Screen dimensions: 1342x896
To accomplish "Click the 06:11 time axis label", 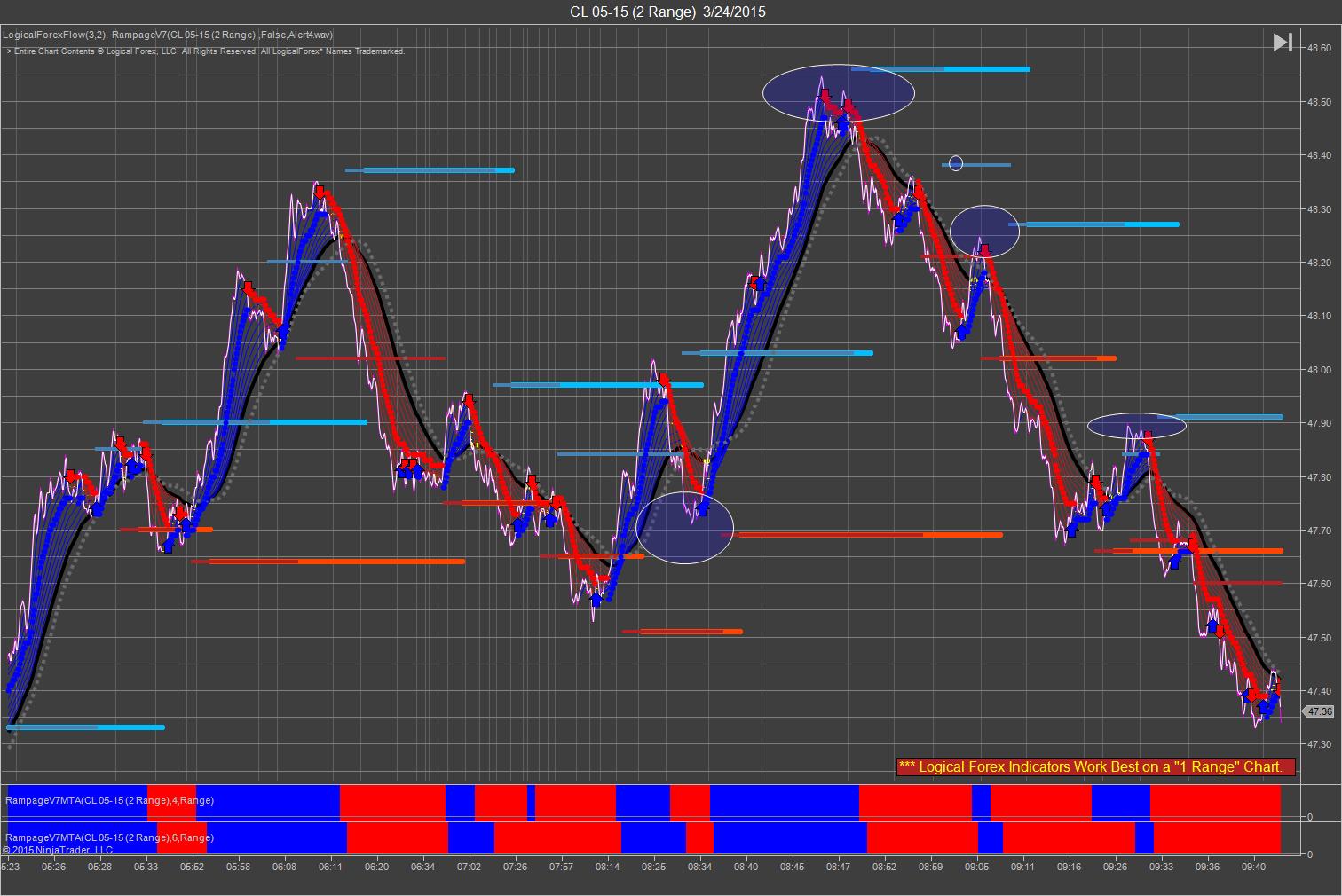I will pos(331,867).
